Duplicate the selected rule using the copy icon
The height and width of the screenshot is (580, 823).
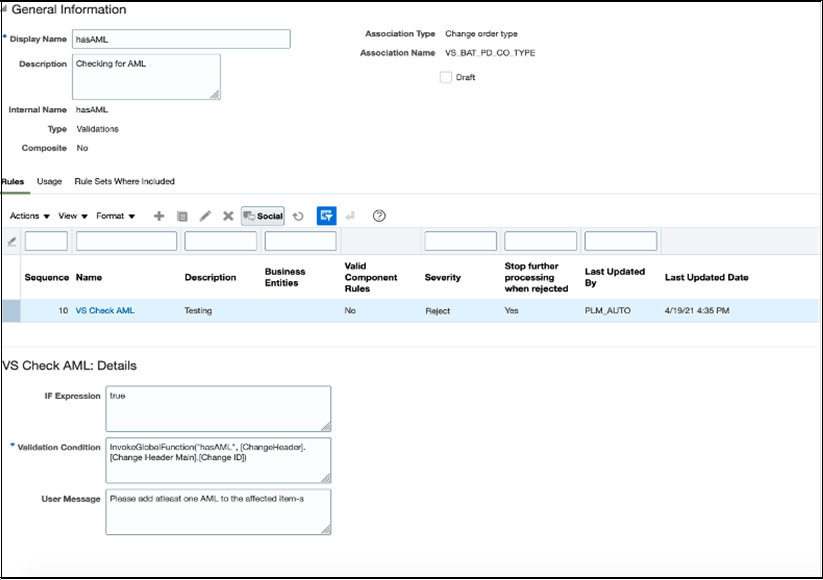coord(182,215)
